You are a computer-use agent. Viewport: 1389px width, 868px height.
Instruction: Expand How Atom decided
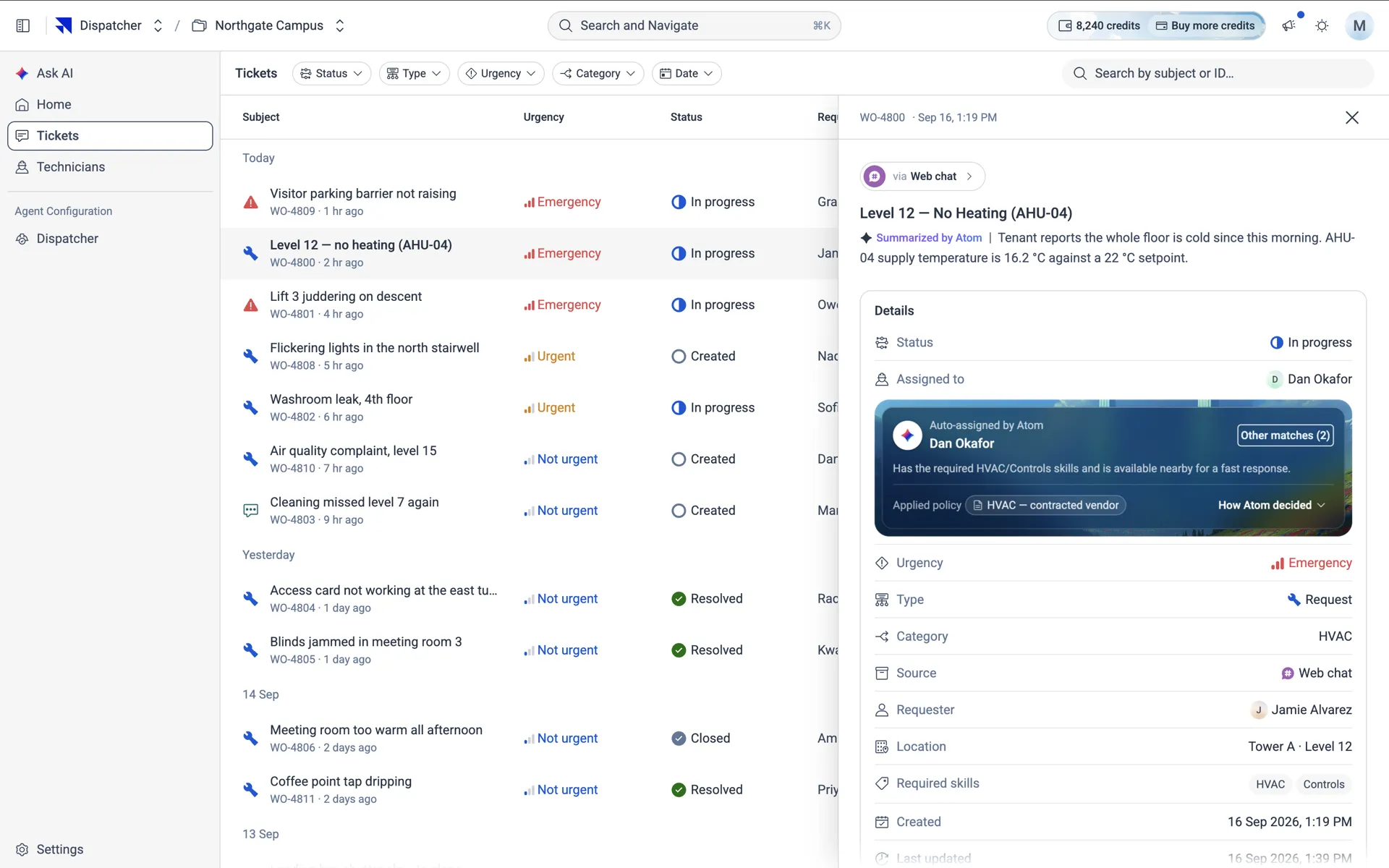(1272, 505)
